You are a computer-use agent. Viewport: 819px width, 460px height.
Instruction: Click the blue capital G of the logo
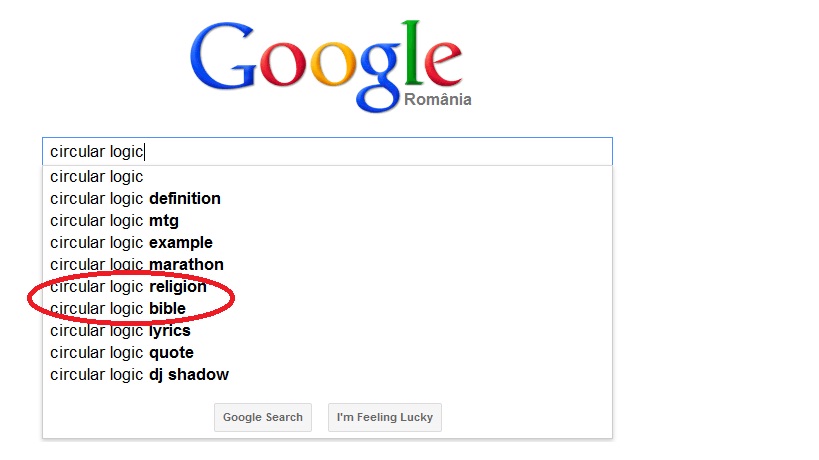tap(224, 56)
